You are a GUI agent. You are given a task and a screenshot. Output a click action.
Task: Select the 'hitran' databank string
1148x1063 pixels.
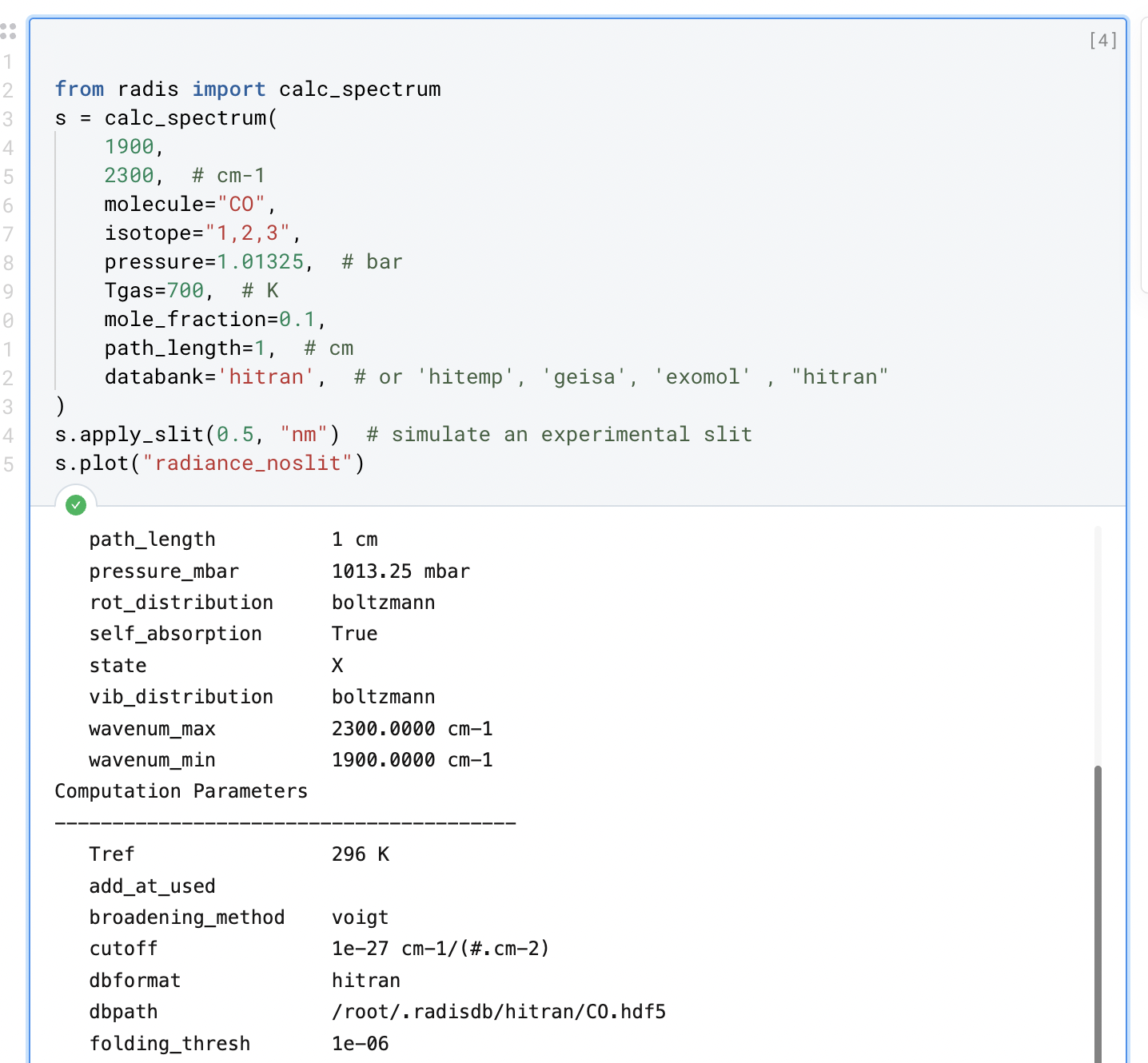[267, 376]
